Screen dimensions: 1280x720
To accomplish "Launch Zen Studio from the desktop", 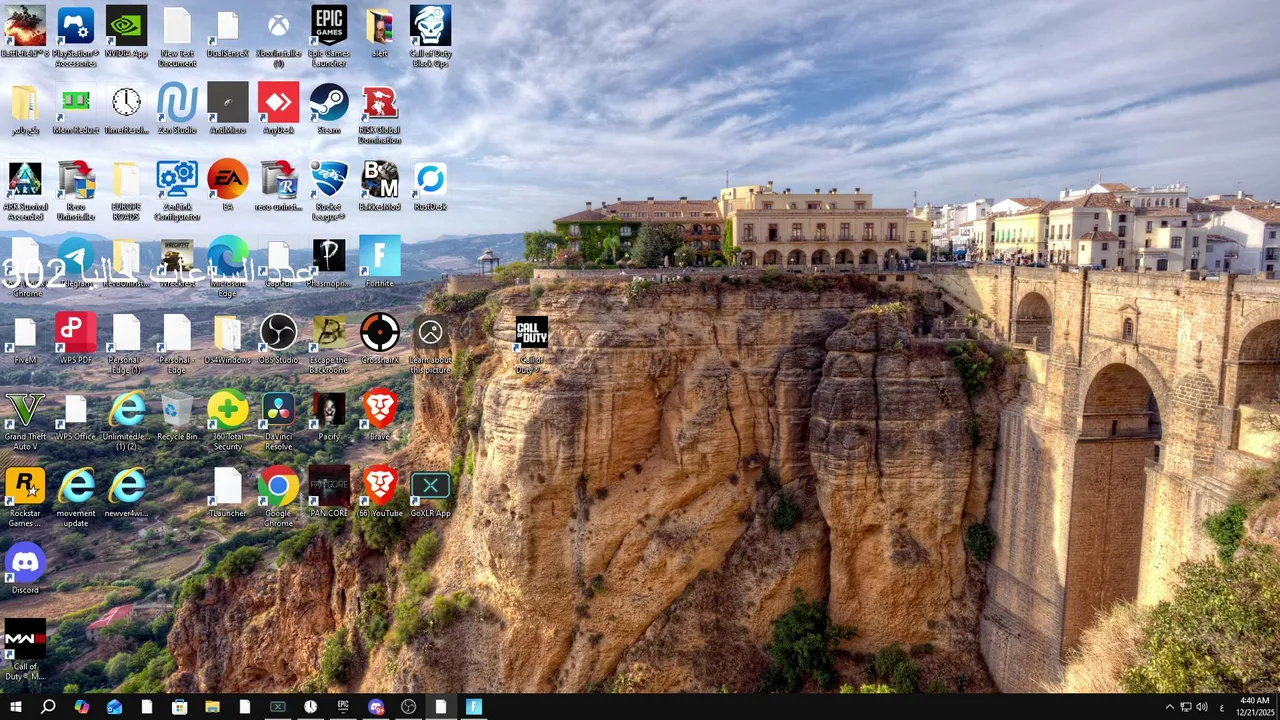I will pos(177,110).
